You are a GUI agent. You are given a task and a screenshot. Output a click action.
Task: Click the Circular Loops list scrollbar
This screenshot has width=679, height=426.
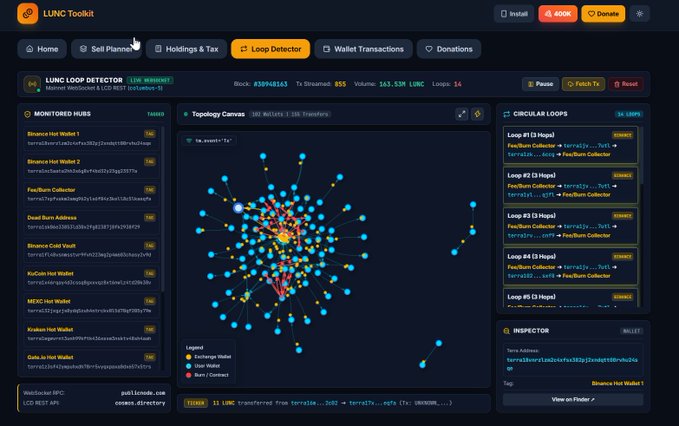point(641,156)
